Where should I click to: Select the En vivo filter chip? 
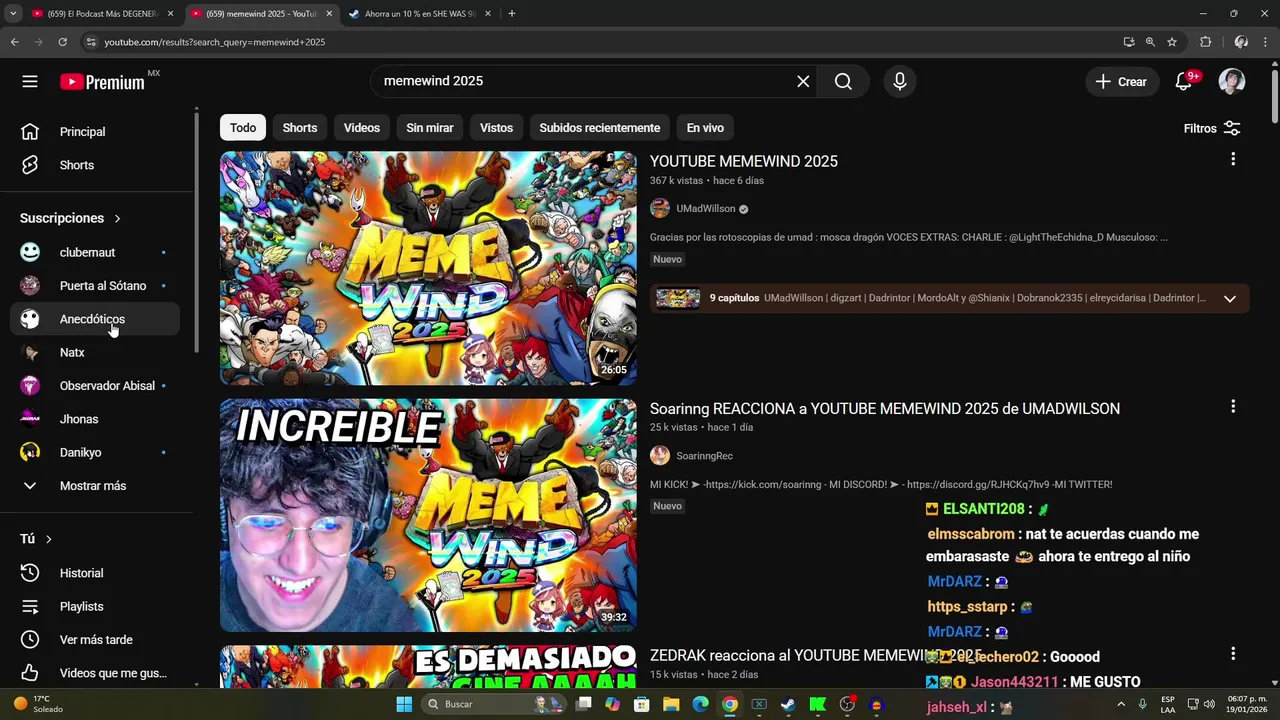click(705, 128)
